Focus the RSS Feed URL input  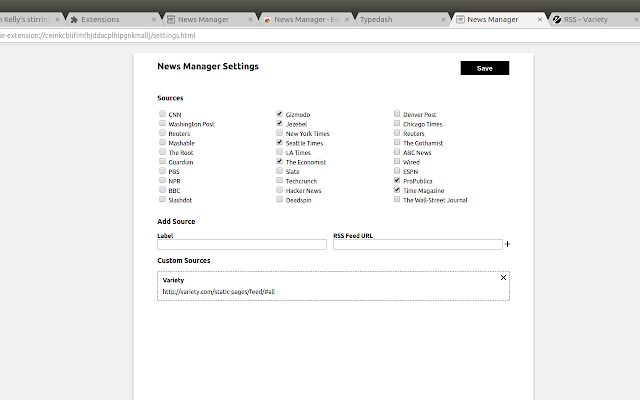coord(418,244)
